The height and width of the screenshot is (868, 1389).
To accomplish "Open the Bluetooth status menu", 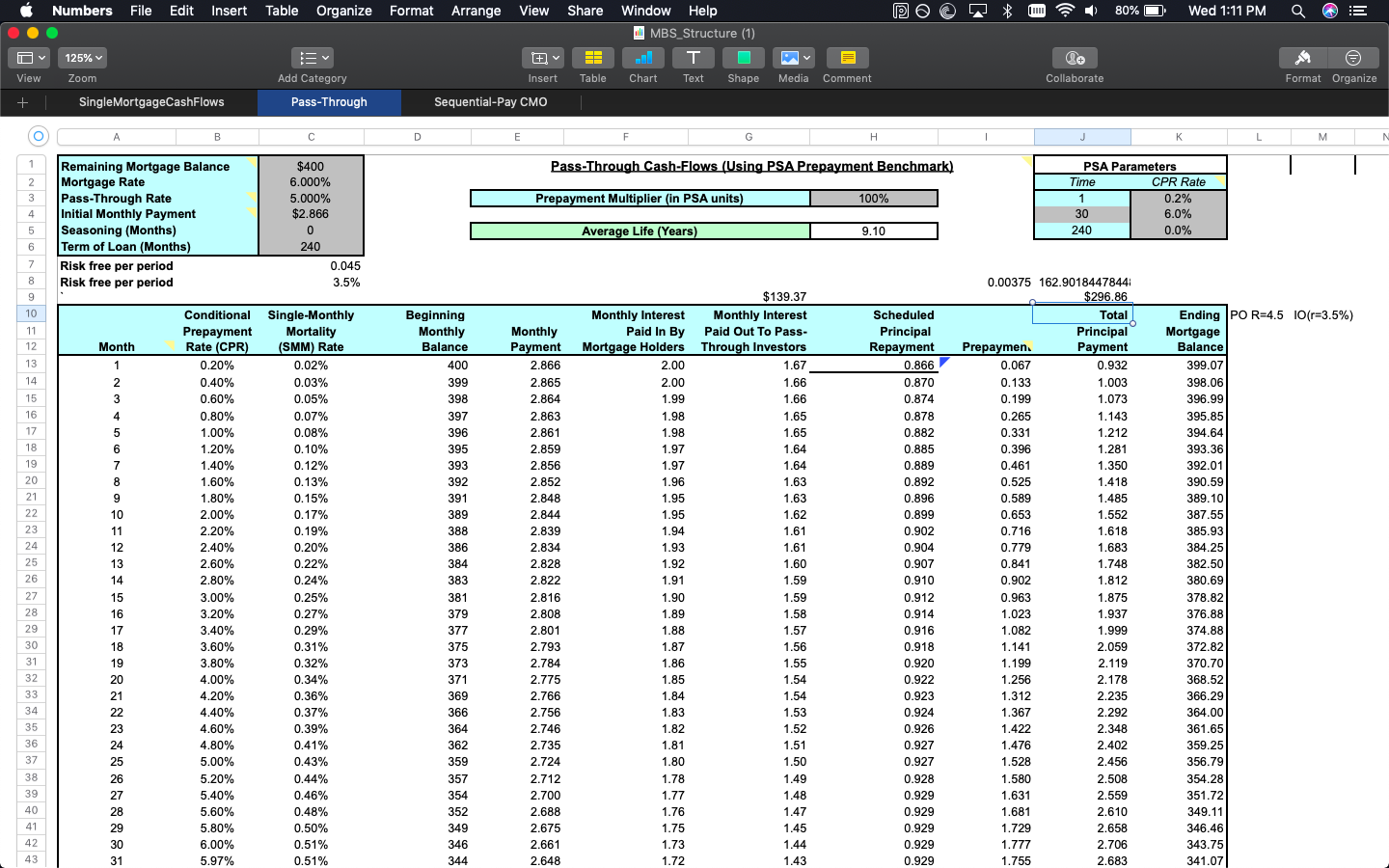I will (1008, 11).
